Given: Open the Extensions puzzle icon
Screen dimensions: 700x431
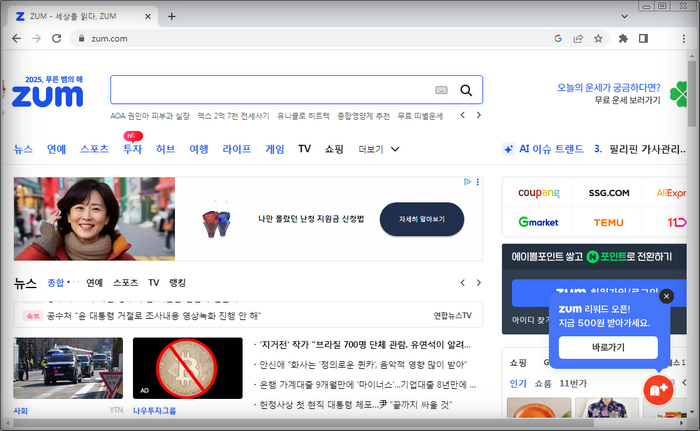Looking at the screenshot, I should 623,39.
